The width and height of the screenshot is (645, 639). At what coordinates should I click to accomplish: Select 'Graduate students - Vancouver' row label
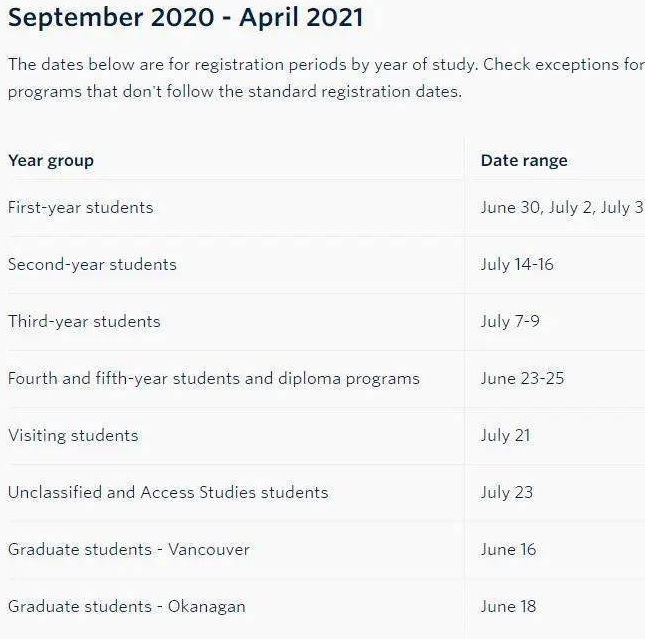(129, 550)
